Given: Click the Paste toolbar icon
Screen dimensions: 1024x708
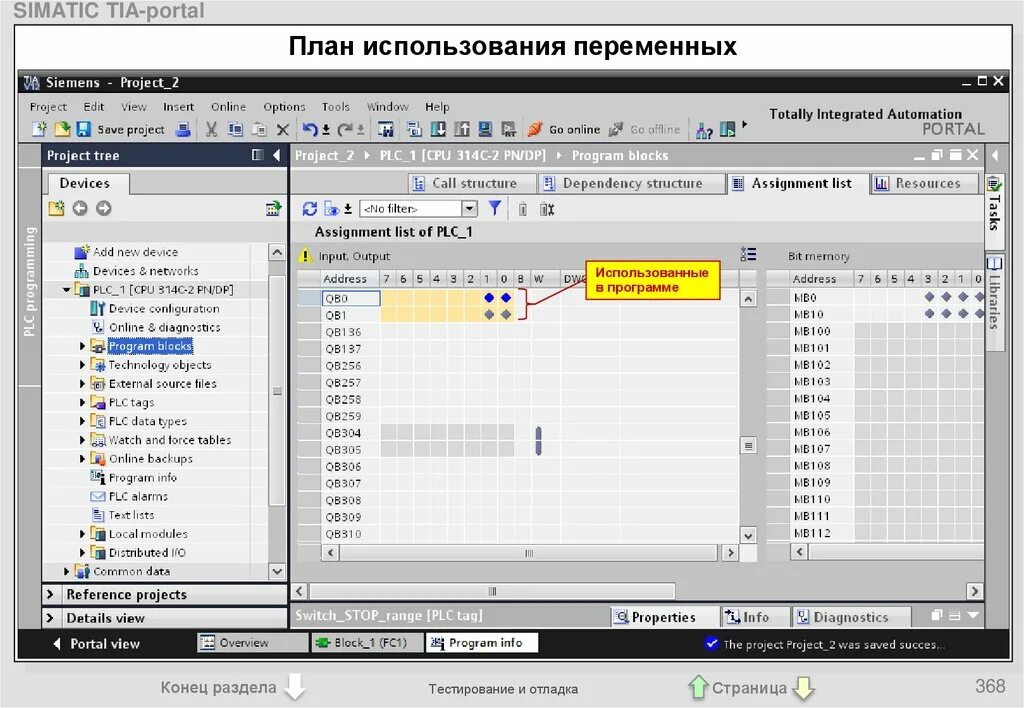Looking at the screenshot, I should click(259, 129).
